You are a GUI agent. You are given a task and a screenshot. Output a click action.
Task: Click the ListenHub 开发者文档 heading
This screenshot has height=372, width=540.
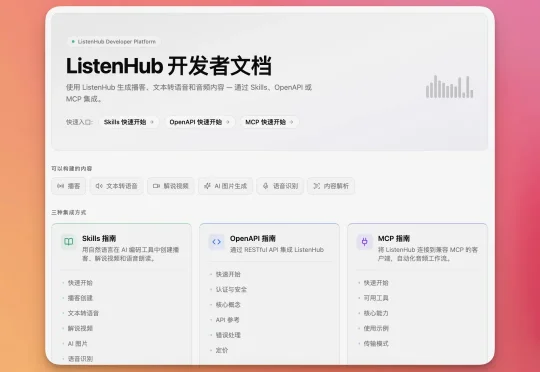pos(169,66)
